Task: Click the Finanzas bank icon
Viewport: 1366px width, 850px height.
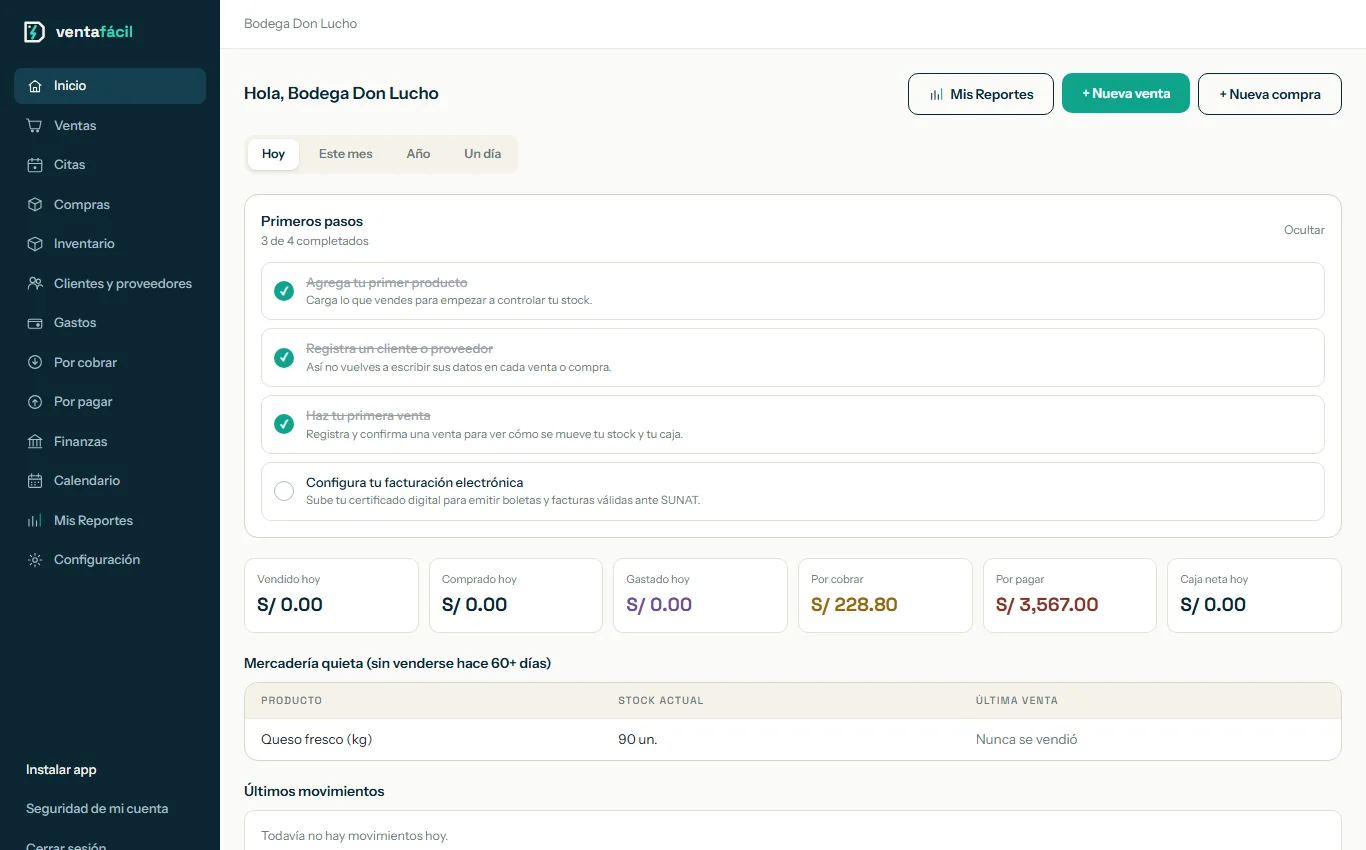Action: 35,442
